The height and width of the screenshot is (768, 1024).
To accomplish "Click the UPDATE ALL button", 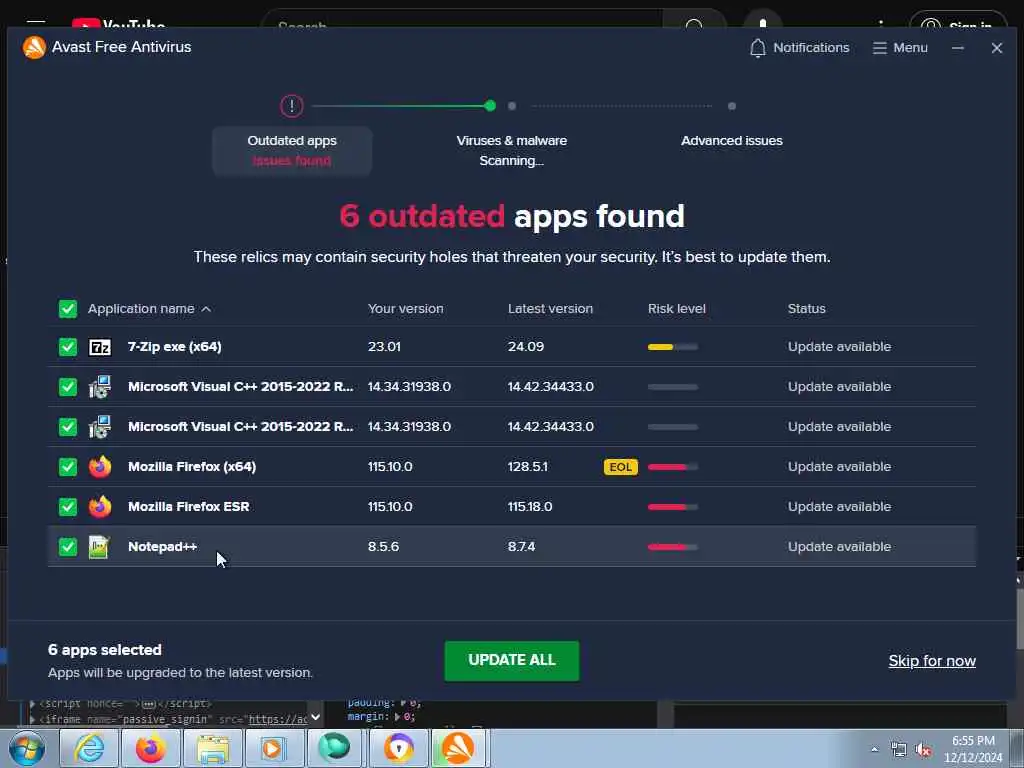I will click(511, 660).
